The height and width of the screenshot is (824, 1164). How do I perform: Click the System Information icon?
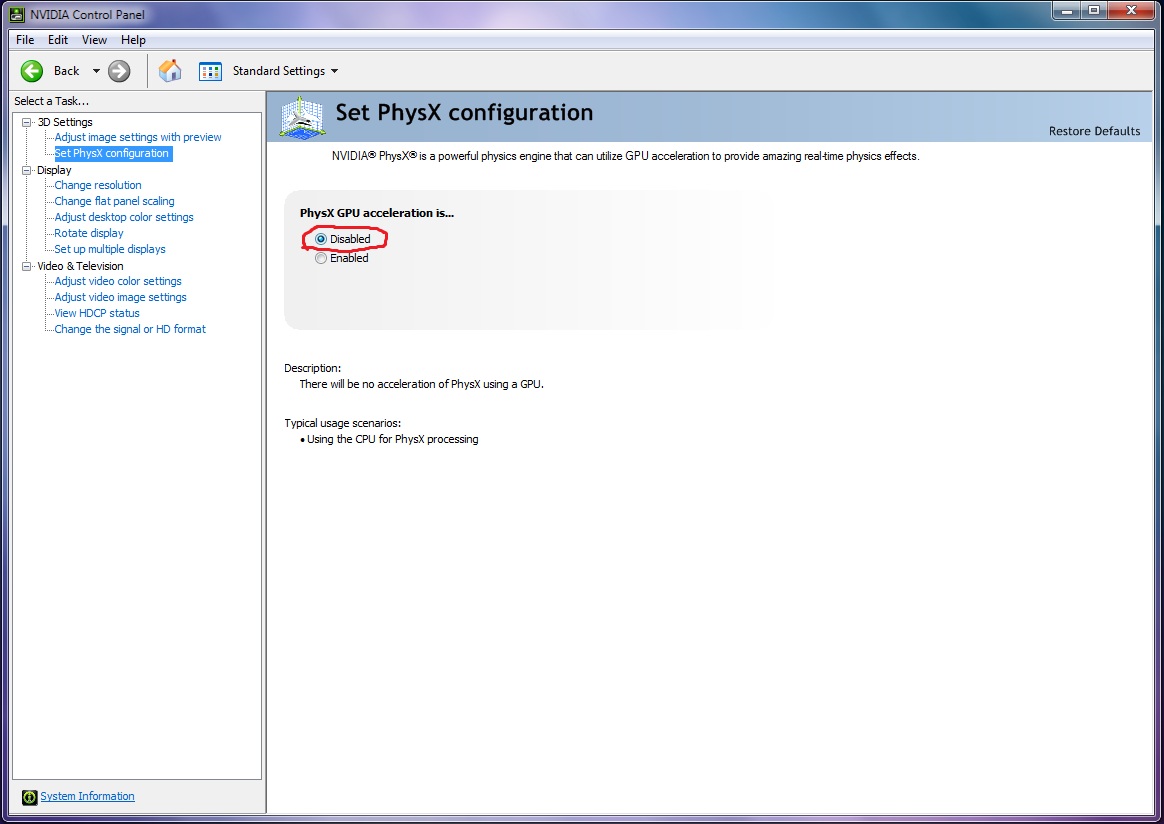click(x=29, y=797)
